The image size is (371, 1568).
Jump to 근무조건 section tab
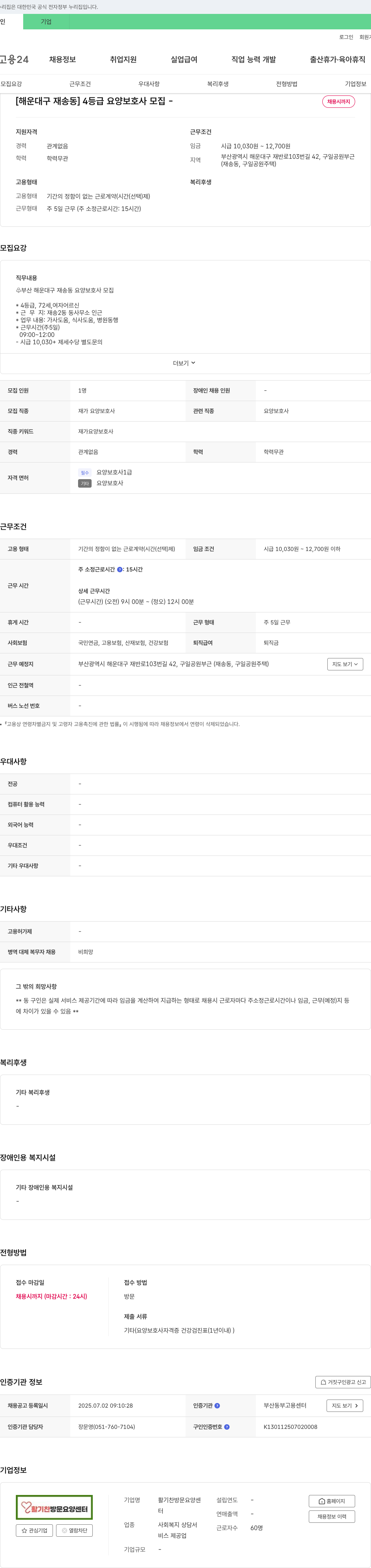(80, 84)
